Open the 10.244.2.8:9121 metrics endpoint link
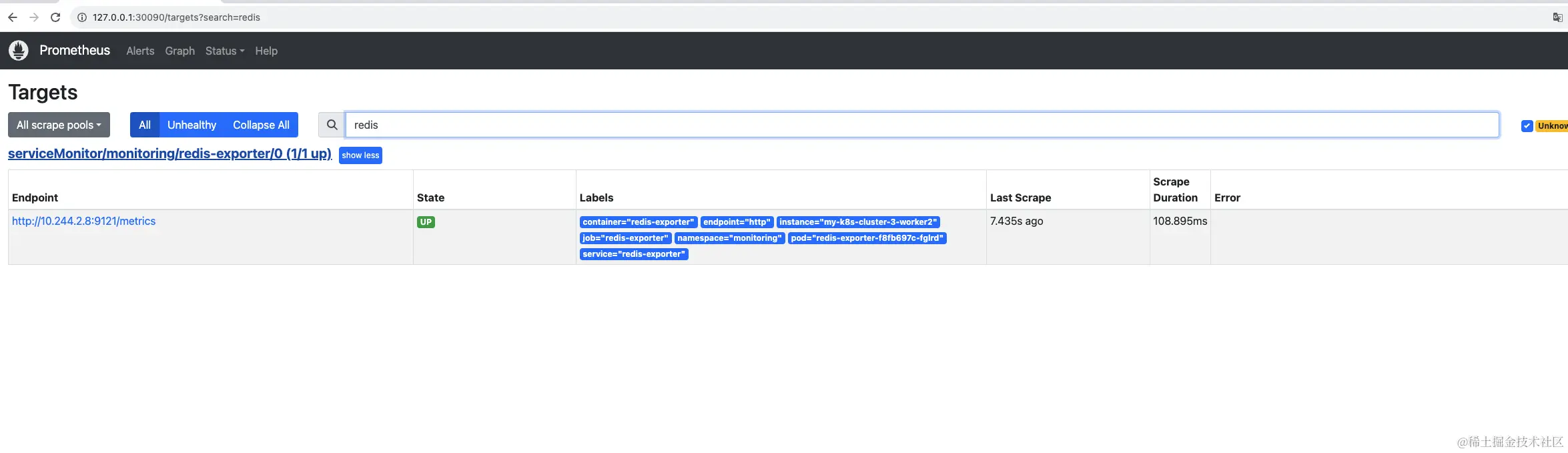The height and width of the screenshot is (453, 1568). point(83,221)
